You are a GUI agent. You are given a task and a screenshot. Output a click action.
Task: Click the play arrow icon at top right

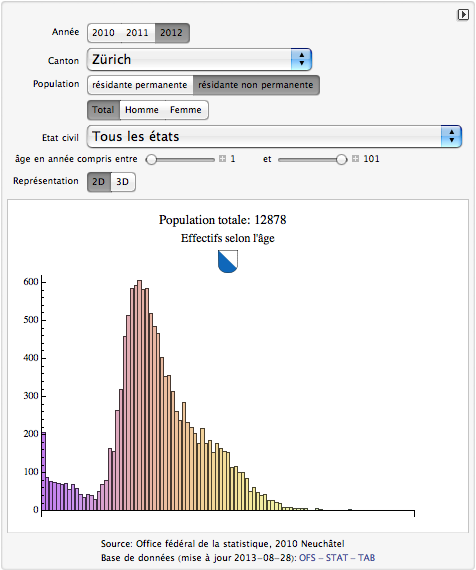[463, 15]
